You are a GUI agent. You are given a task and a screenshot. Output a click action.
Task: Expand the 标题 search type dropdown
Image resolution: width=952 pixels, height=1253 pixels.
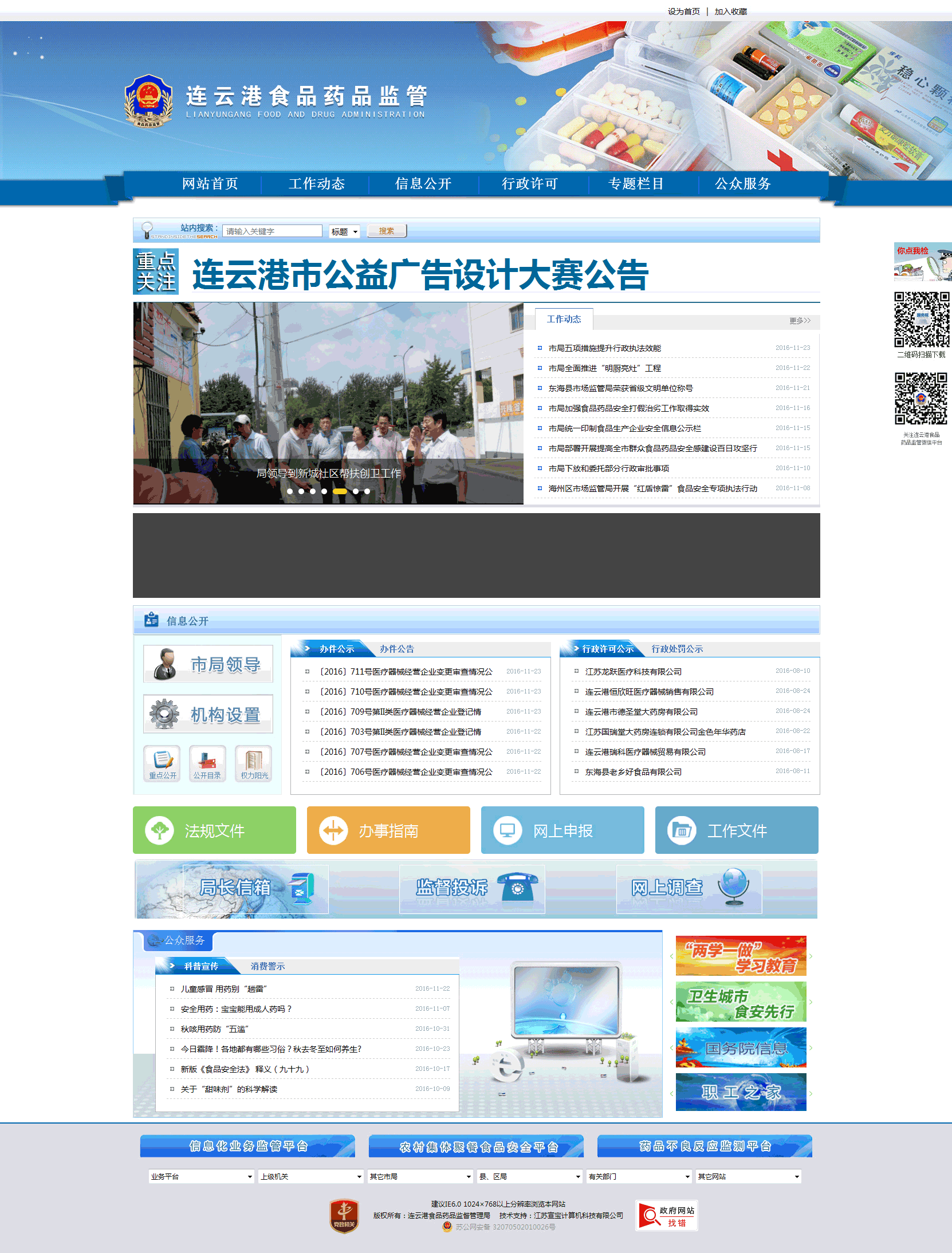[344, 231]
